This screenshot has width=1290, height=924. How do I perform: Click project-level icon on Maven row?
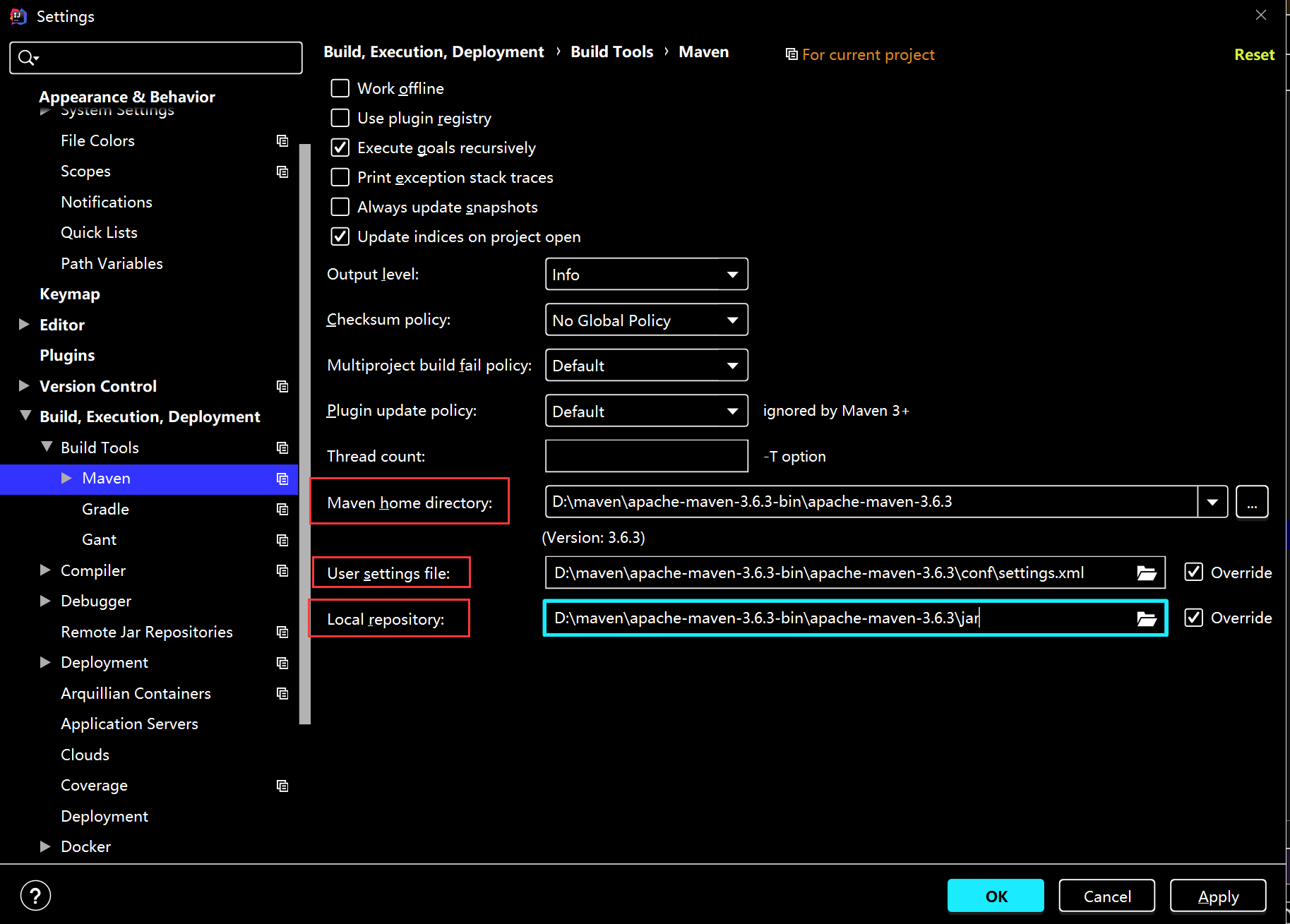tap(282, 479)
